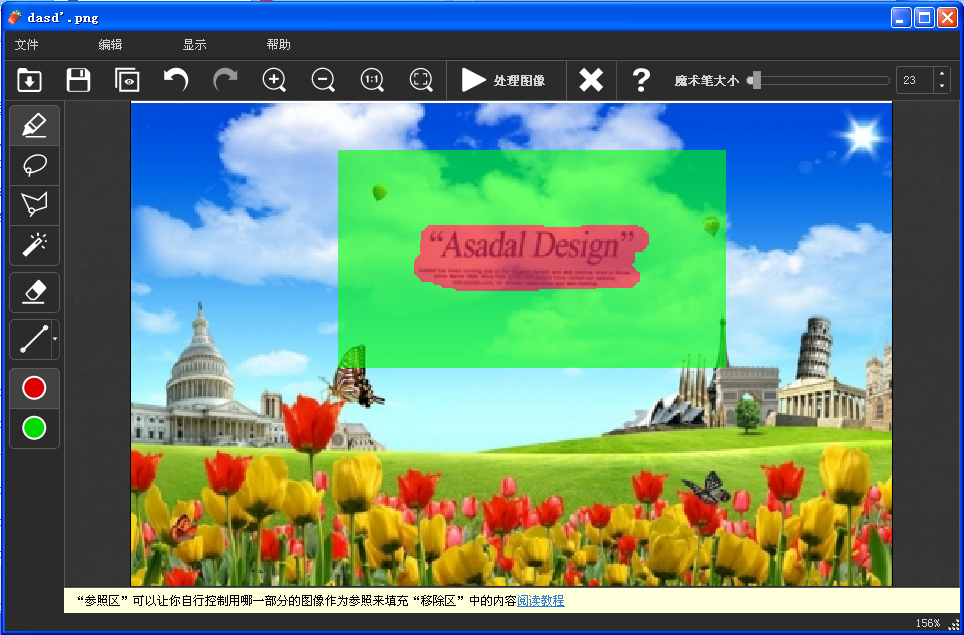Toggle the original image preview eye icon

point(127,80)
